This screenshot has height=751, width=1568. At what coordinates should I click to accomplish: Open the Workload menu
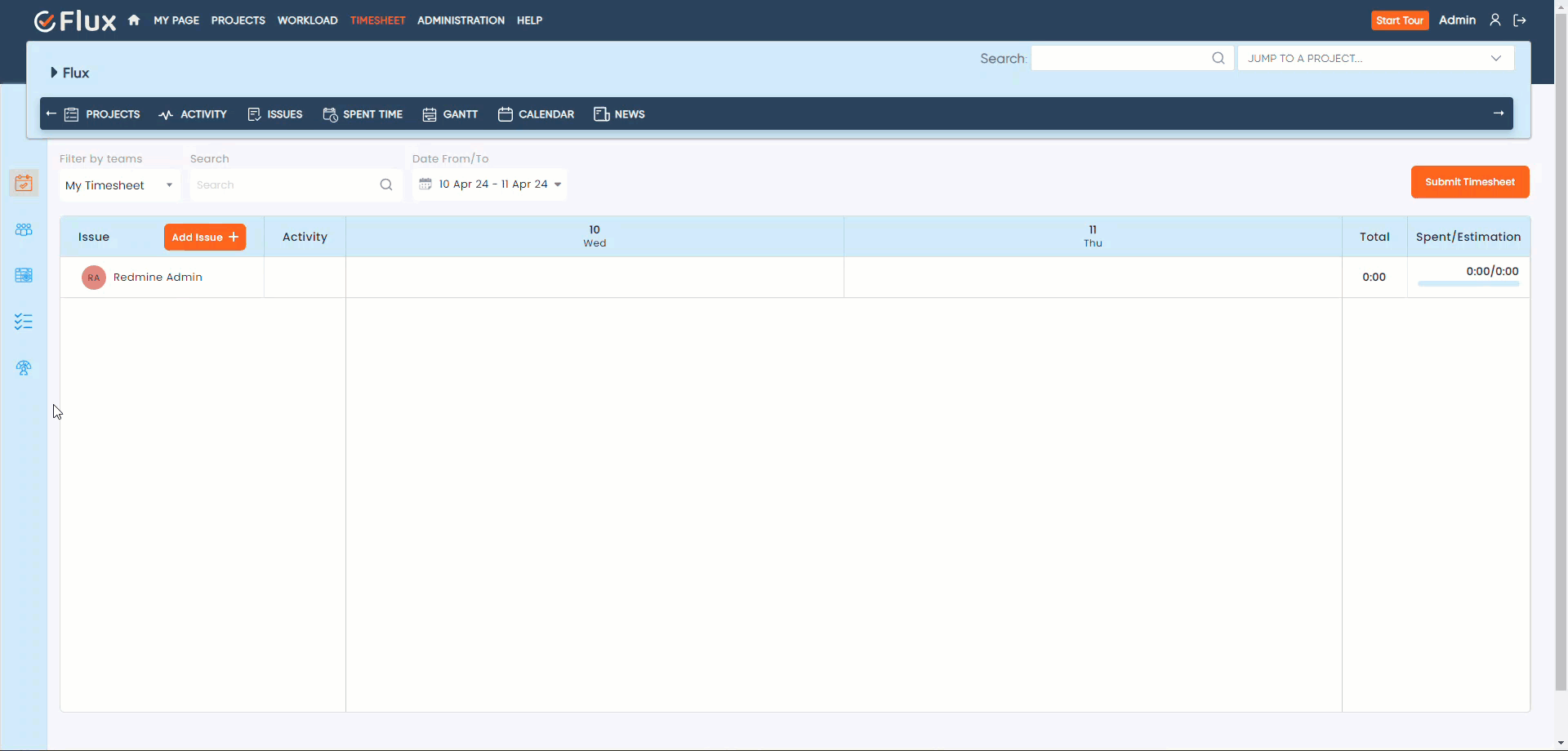tap(307, 20)
